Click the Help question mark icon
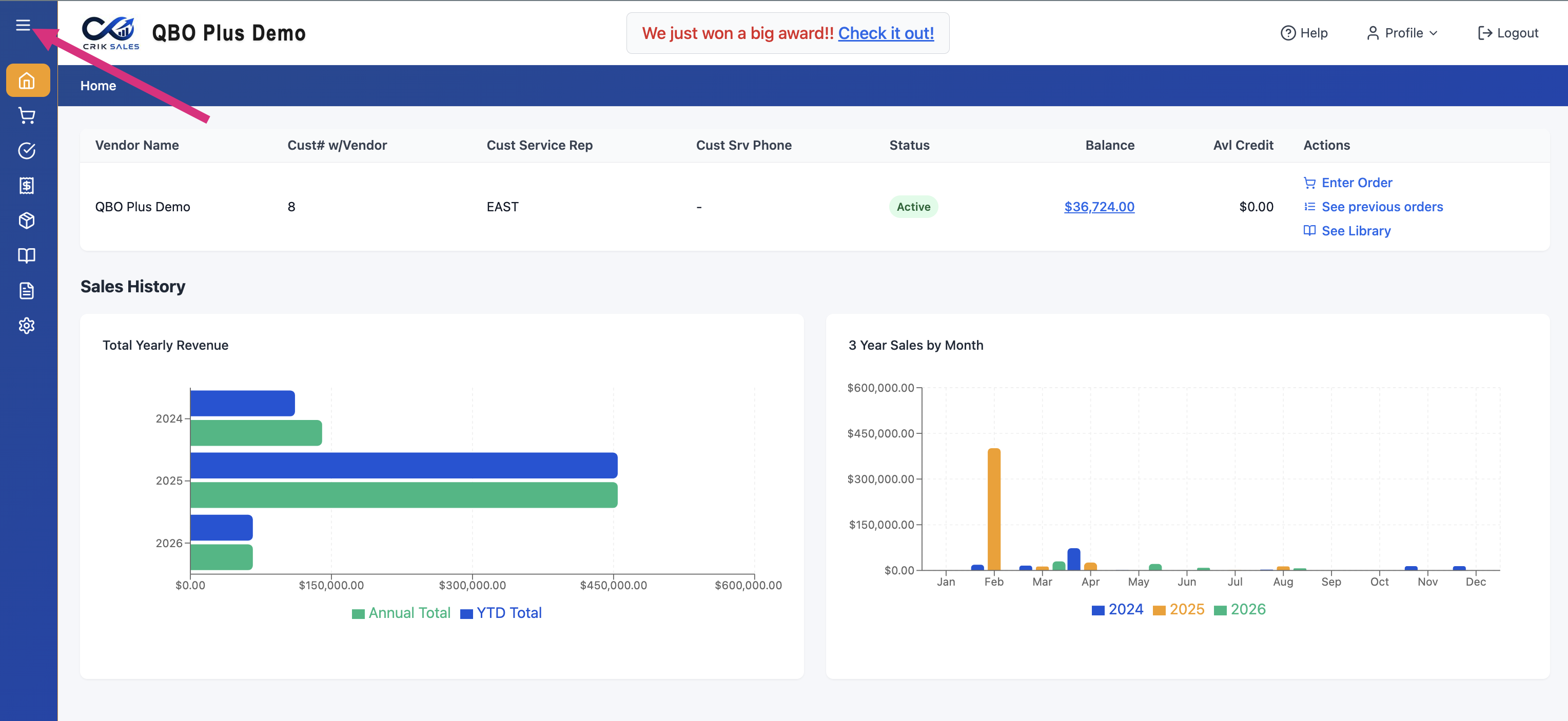This screenshot has width=1568, height=721. click(x=1288, y=33)
